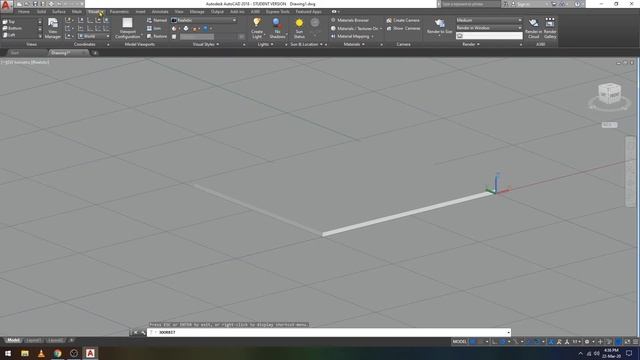Click in the command line input
This screenshot has height=360, width=640.
tap(329, 332)
